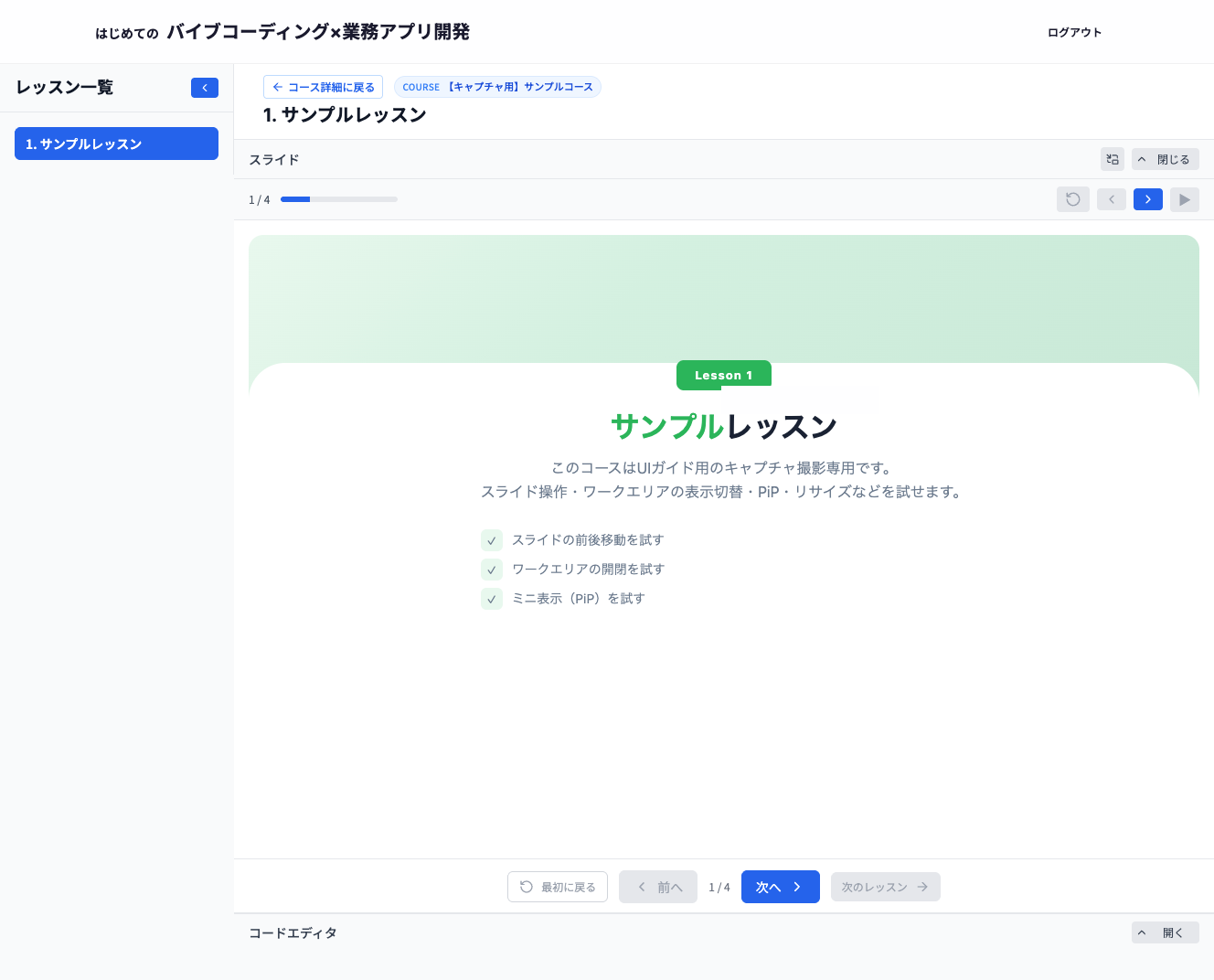Click the reset icon inside 最初に戻る button

(x=526, y=886)
